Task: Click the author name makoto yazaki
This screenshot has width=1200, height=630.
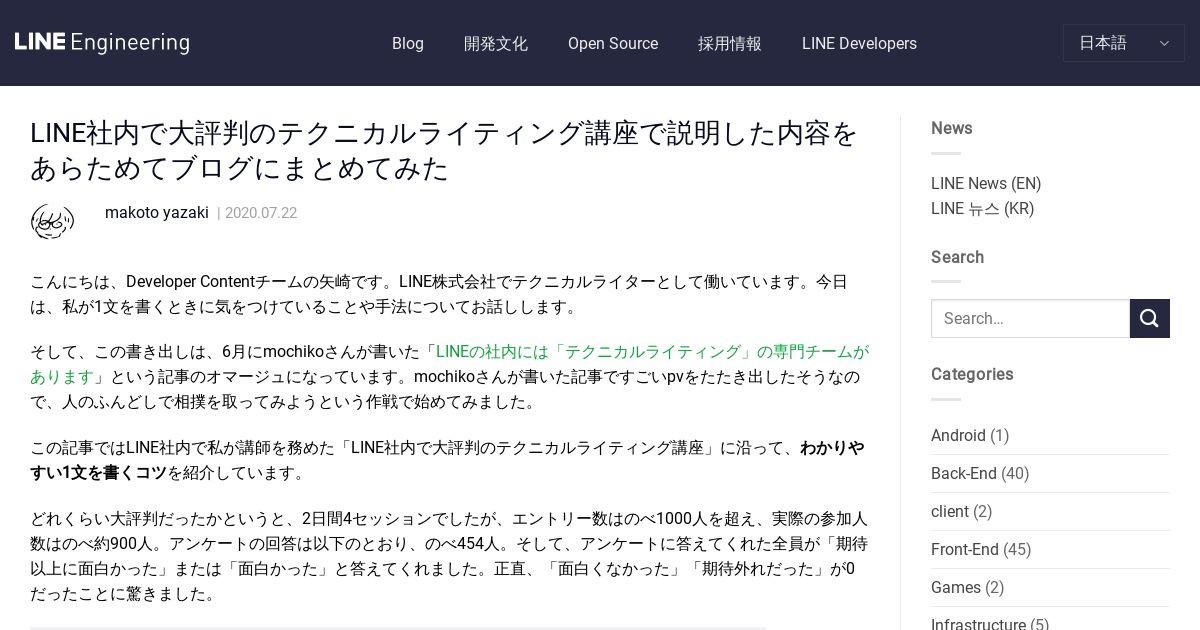Action: coord(157,212)
